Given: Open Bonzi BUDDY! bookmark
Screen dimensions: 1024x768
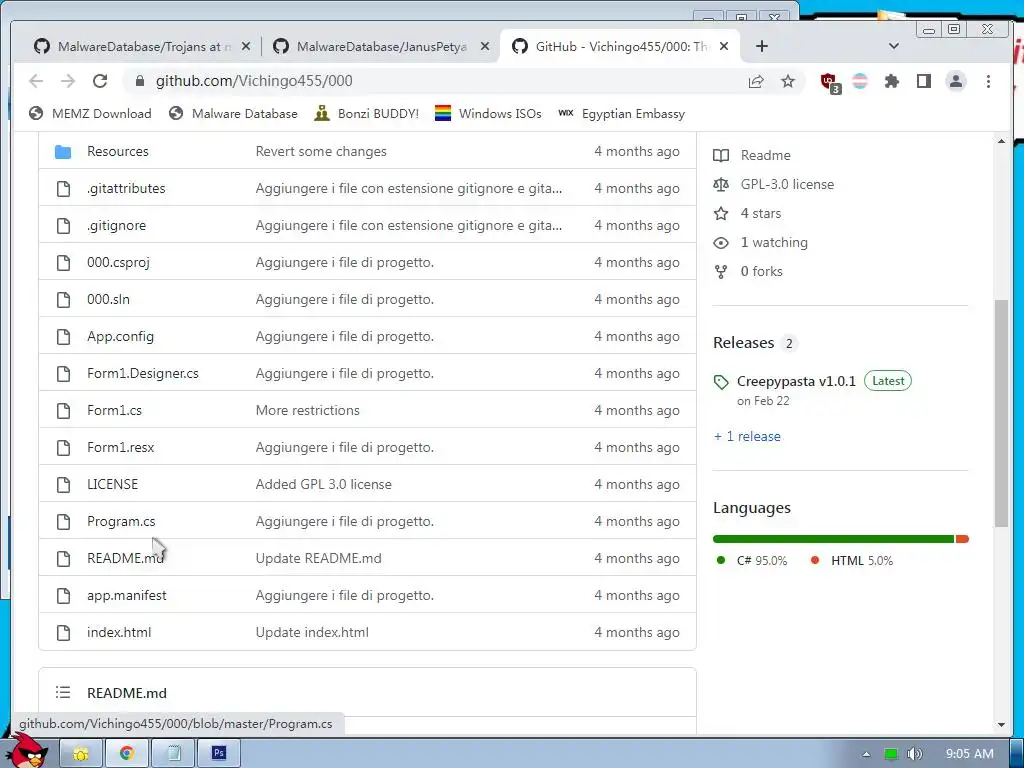Looking at the screenshot, I should pyautogui.click(x=366, y=114).
